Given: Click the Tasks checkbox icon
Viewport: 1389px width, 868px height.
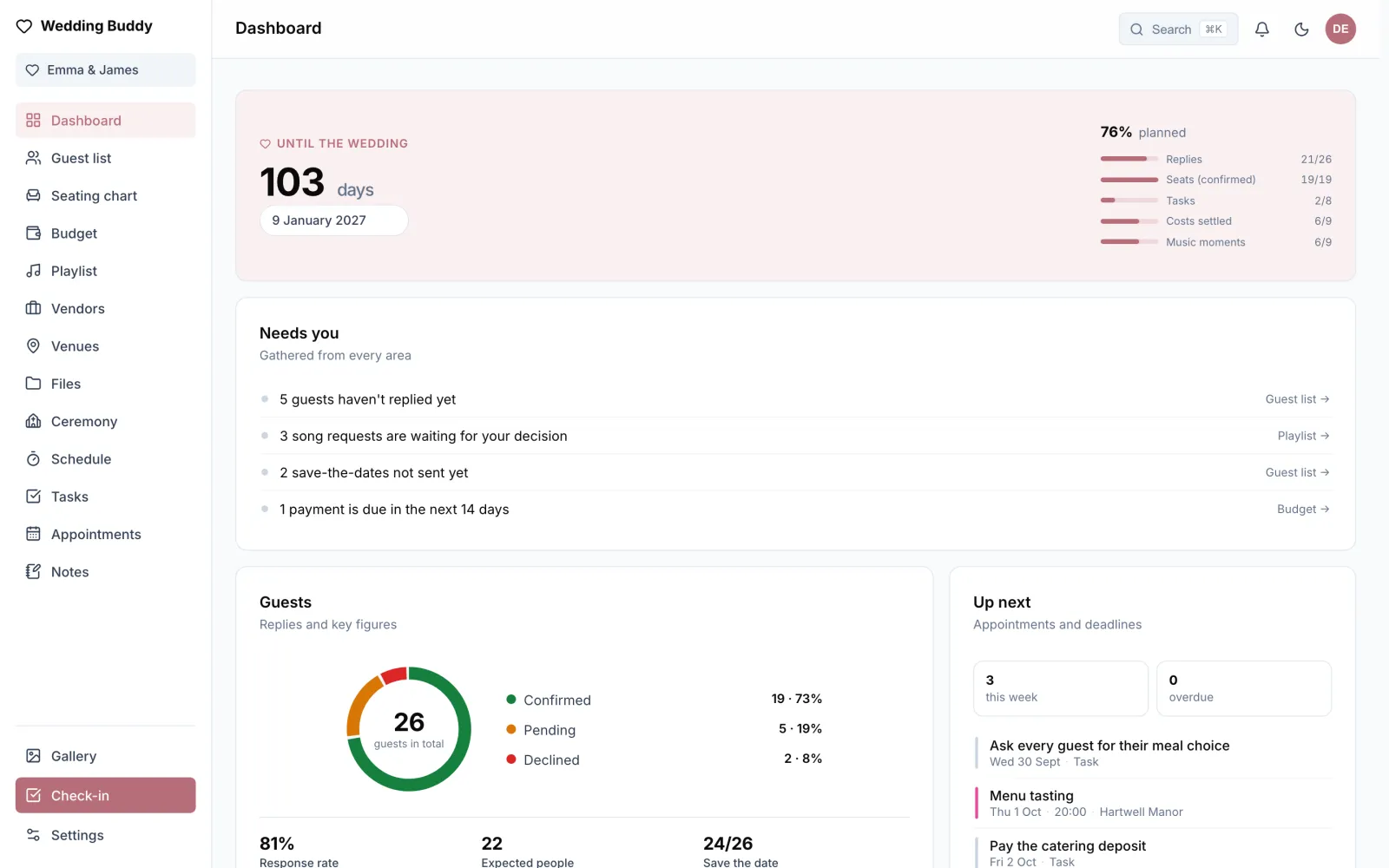Looking at the screenshot, I should point(33,496).
